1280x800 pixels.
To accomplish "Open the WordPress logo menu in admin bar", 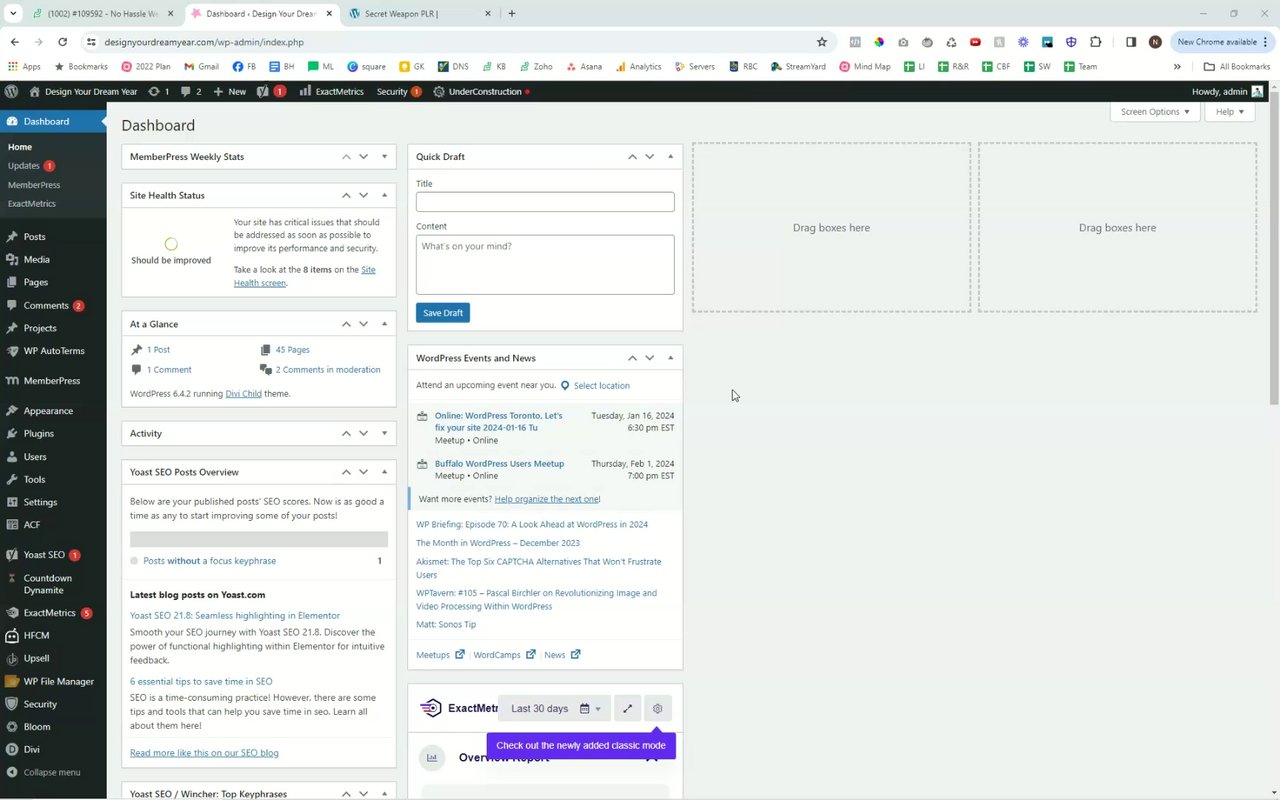I will click(11, 91).
